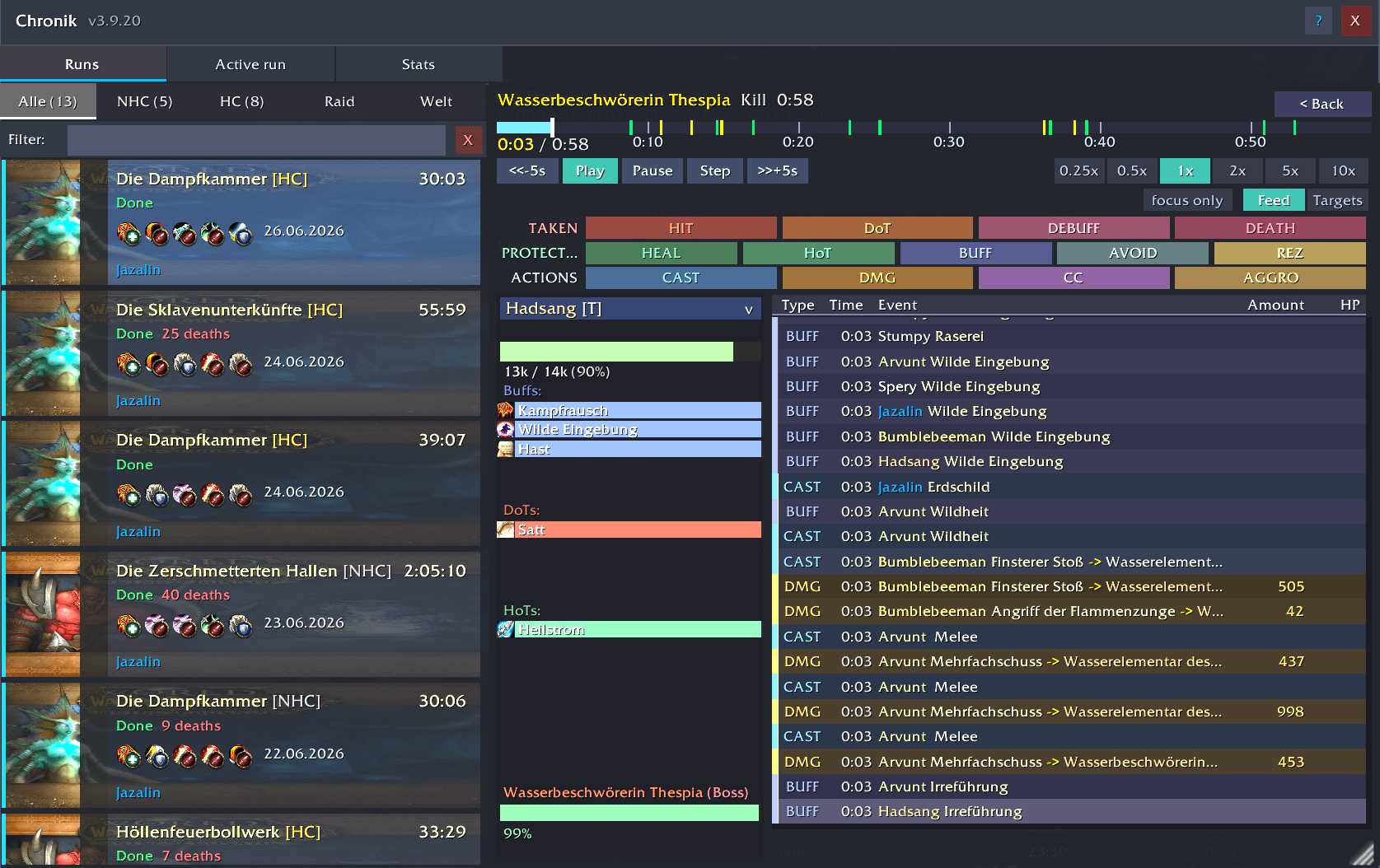Select the Hadsang Irreführung event row
Image resolution: width=1380 pixels, height=868 pixels.
pyautogui.click(x=1069, y=811)
